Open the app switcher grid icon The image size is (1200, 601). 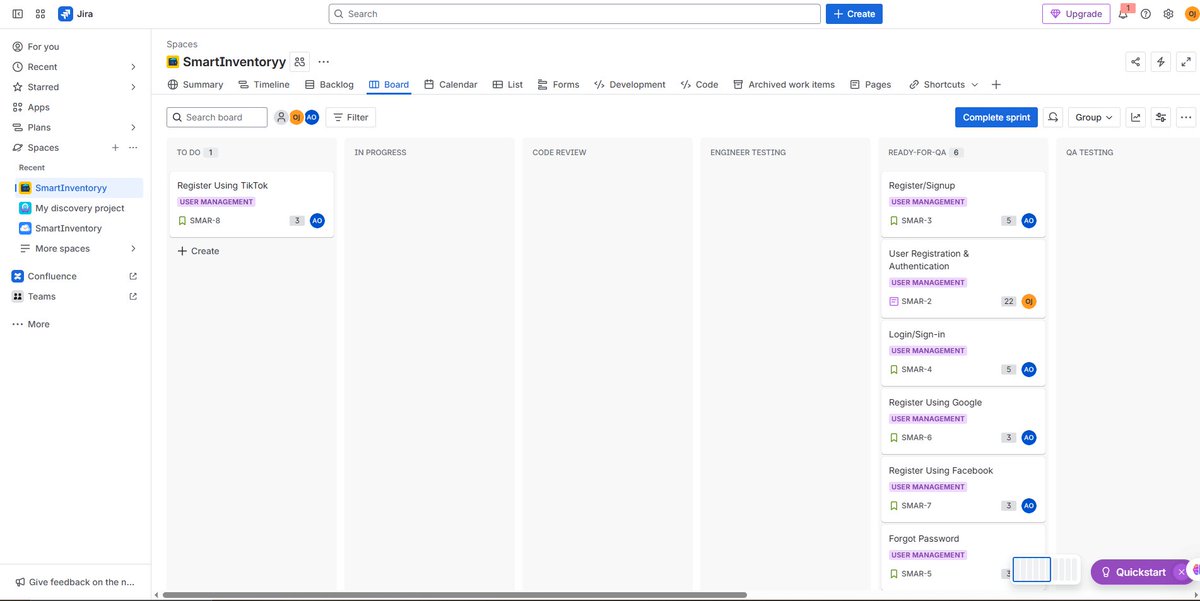click(40, 14)
